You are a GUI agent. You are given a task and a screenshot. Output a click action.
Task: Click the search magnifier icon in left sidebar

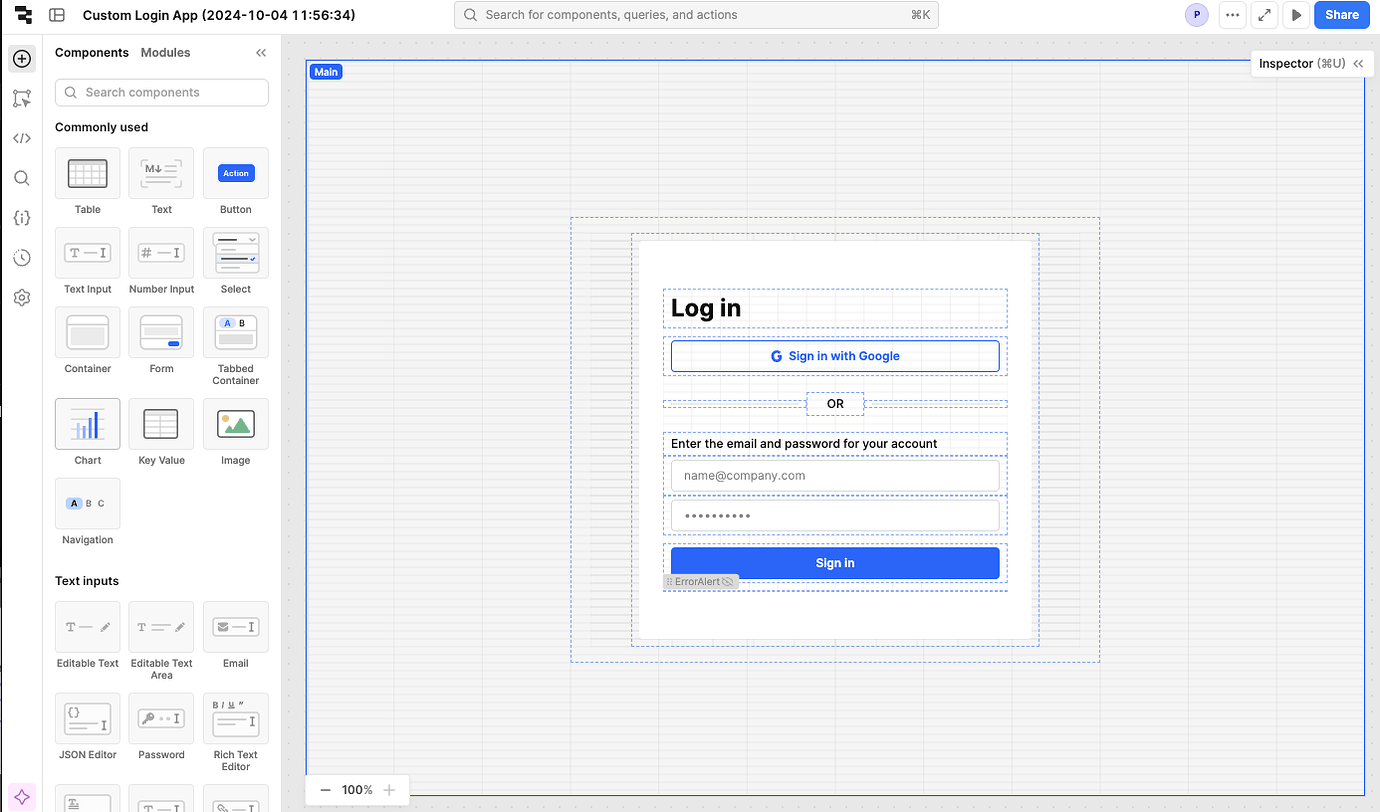pyautogui.click(x=21, y=178)
